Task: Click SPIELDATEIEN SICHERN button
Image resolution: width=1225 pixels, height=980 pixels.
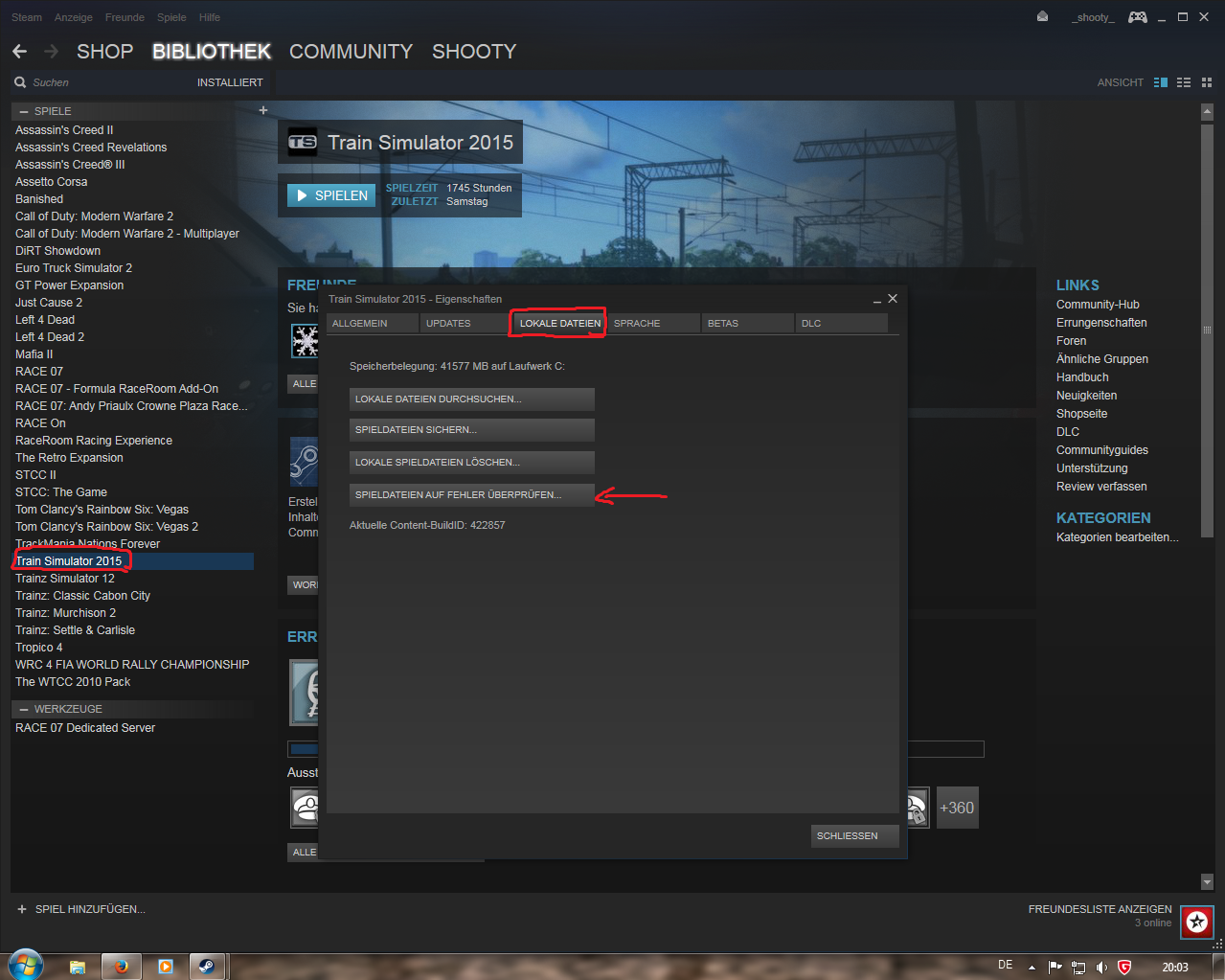Action: click(x=472, y=430)
